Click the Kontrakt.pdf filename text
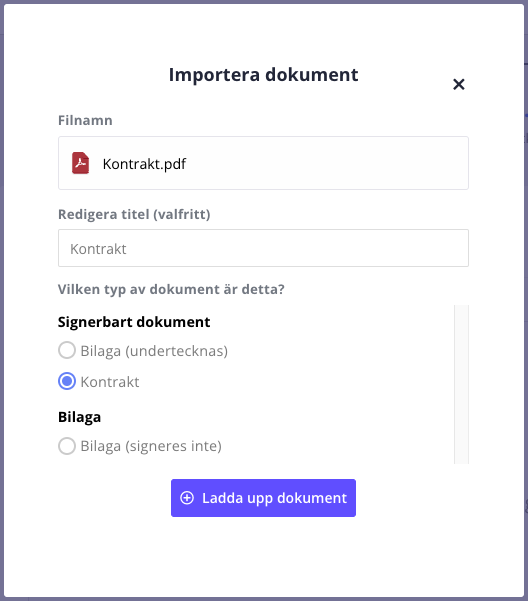The height and width of the screenshot is (601, 528). 144,164
